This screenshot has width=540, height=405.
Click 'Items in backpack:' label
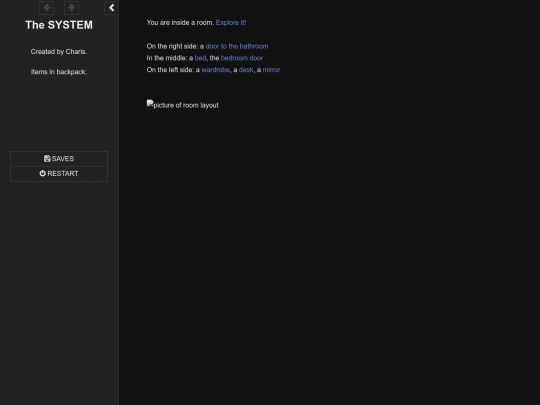[59, 72]
